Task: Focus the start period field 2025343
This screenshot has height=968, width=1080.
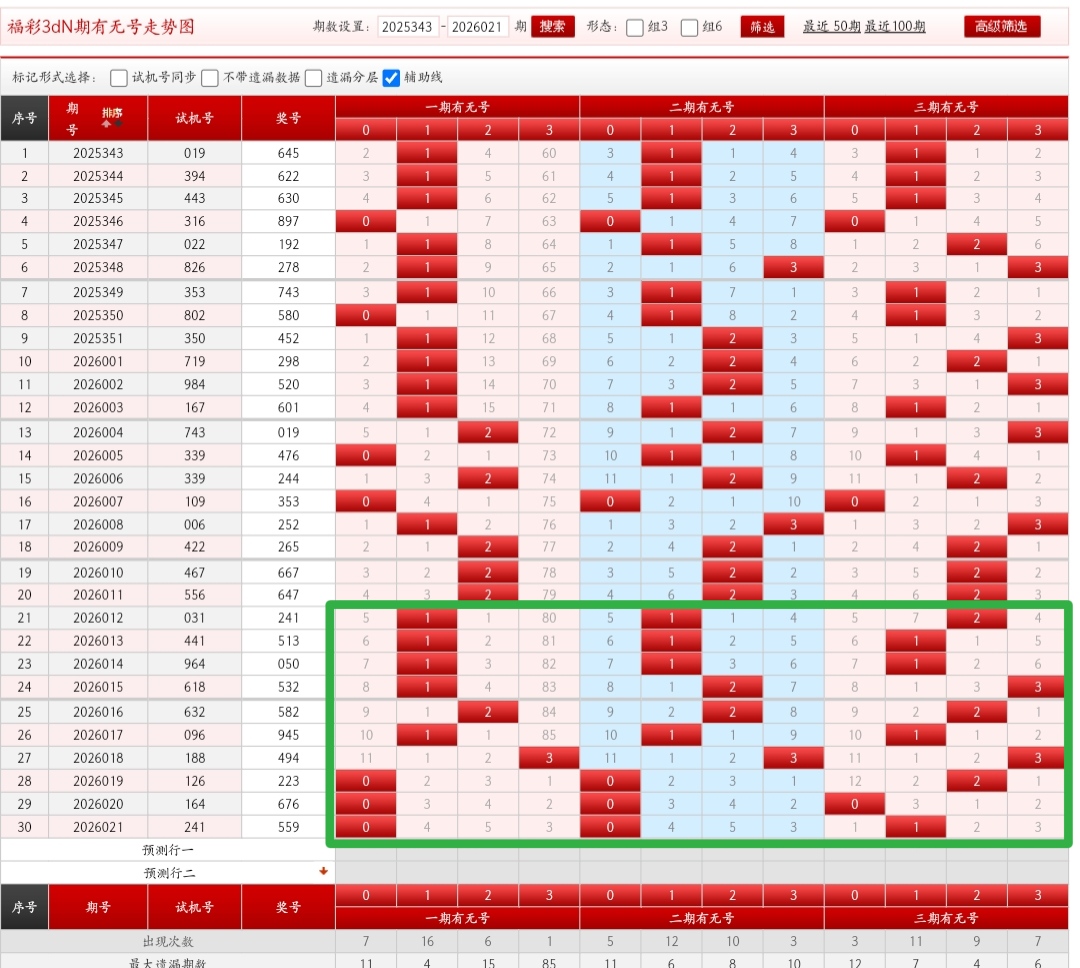Action: tap(408, 27)
